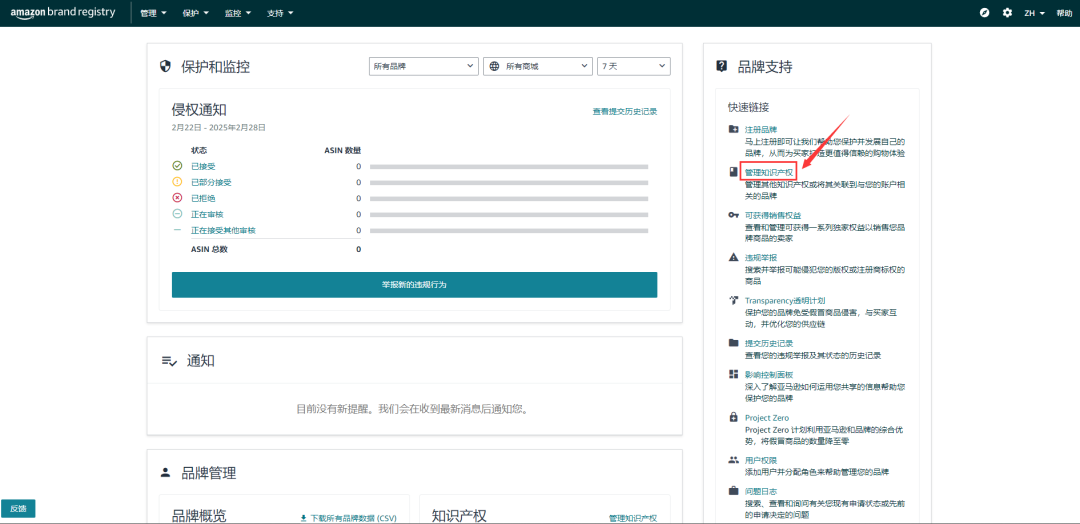The image size is (1080, 524).
Task: Click the briefcase icon beside 问题日志
Action: [734, 491]
